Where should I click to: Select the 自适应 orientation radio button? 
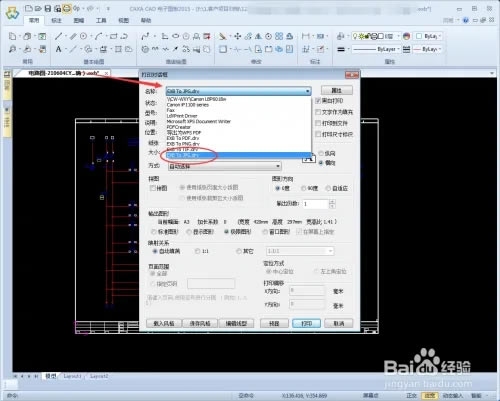pos(328,188)
